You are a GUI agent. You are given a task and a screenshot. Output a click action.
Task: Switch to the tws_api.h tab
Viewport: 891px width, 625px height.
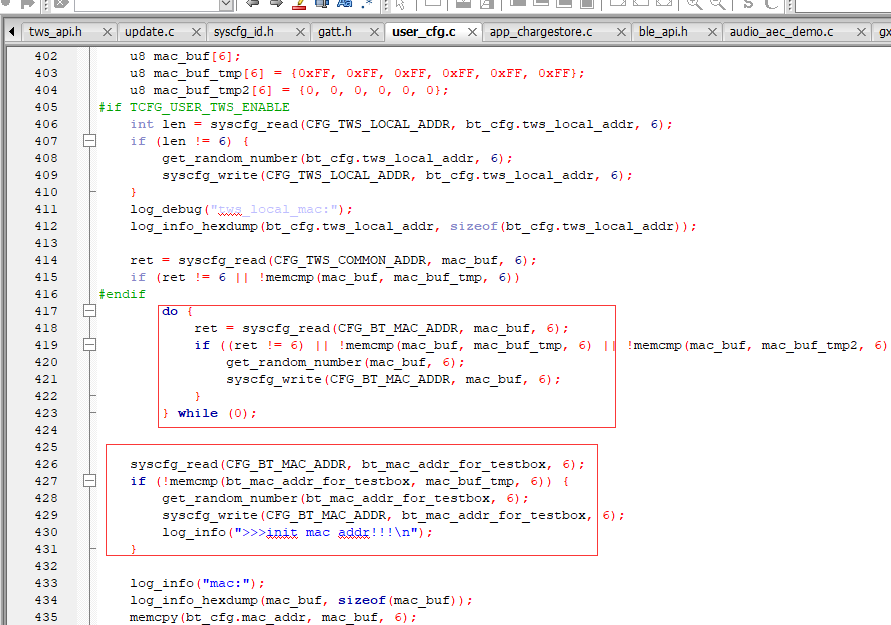pos(55,32)
